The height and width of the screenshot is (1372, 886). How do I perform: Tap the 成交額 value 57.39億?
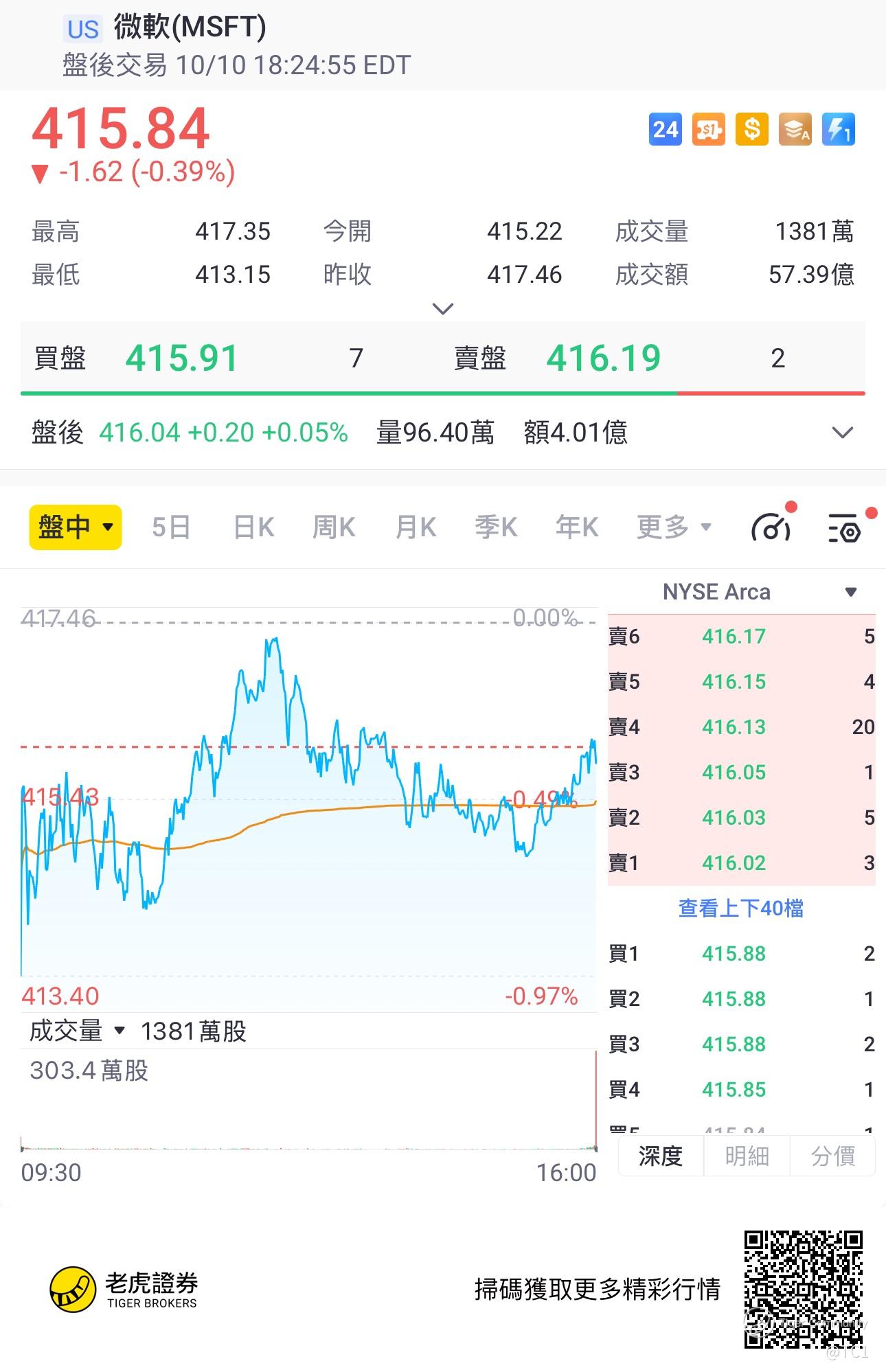coord(811,275)
